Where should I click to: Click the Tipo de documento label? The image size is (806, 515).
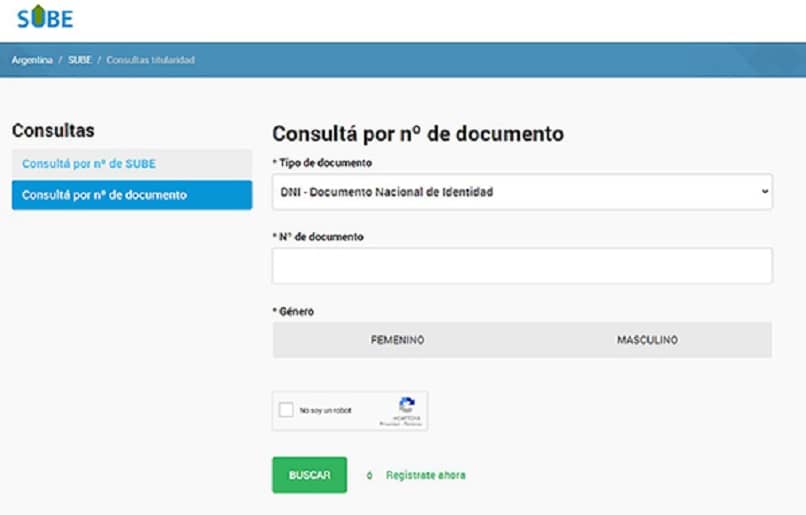[322, 163]
